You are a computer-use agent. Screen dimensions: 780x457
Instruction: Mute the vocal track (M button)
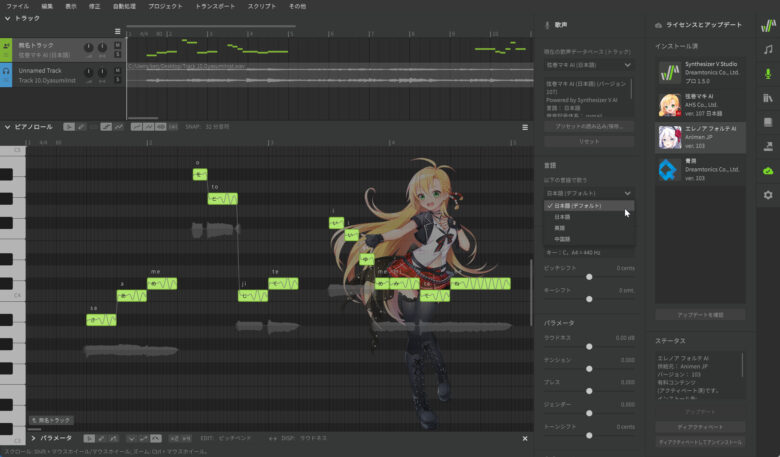117,45
